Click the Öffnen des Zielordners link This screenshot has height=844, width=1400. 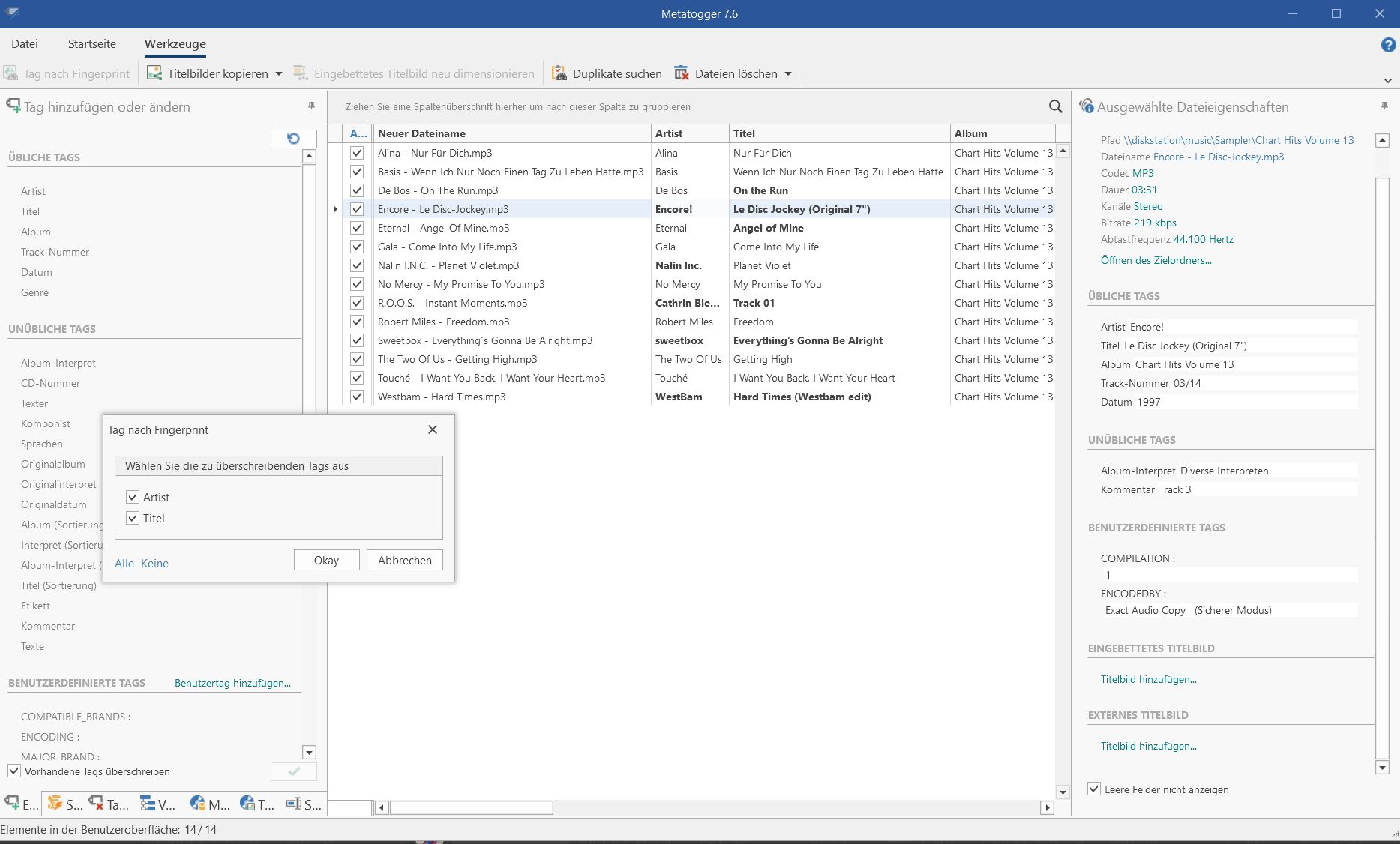(1156, 260)
